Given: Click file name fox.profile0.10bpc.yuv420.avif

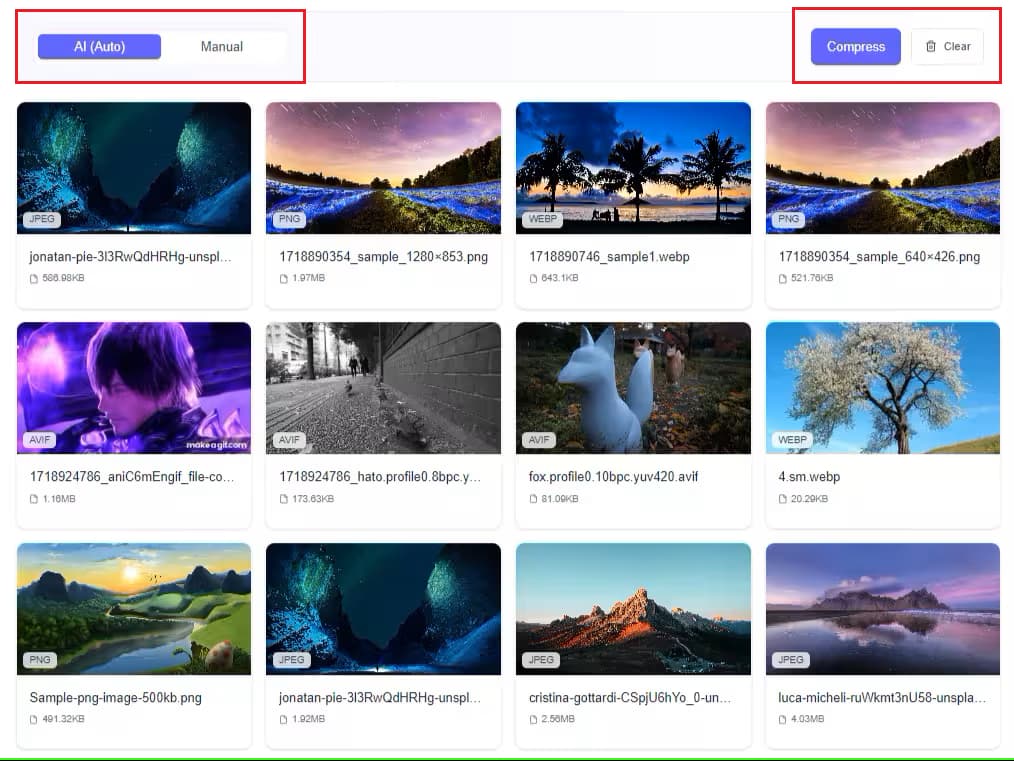Looking at the screenshot, I should tap(614, 477).
